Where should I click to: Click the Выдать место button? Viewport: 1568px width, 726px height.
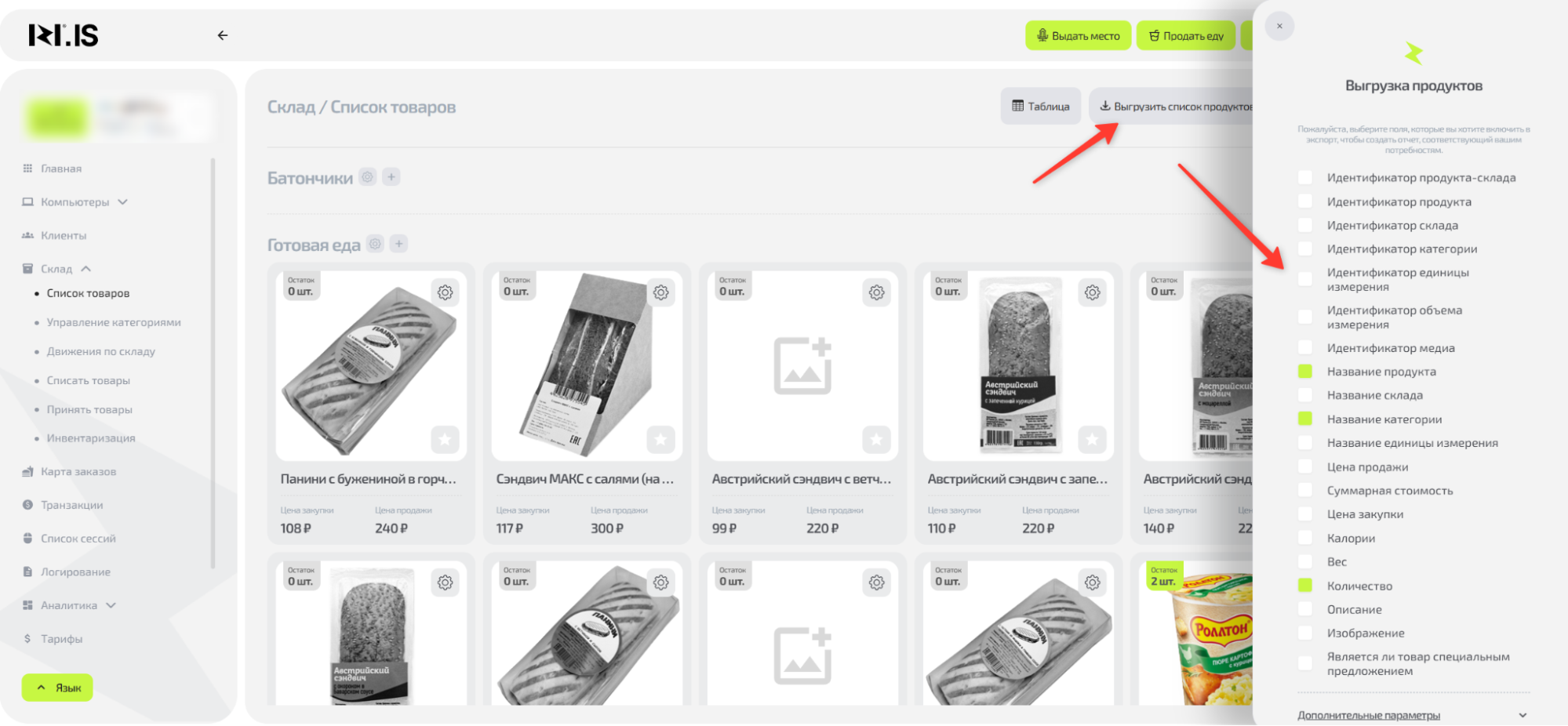click(1078, 36)
